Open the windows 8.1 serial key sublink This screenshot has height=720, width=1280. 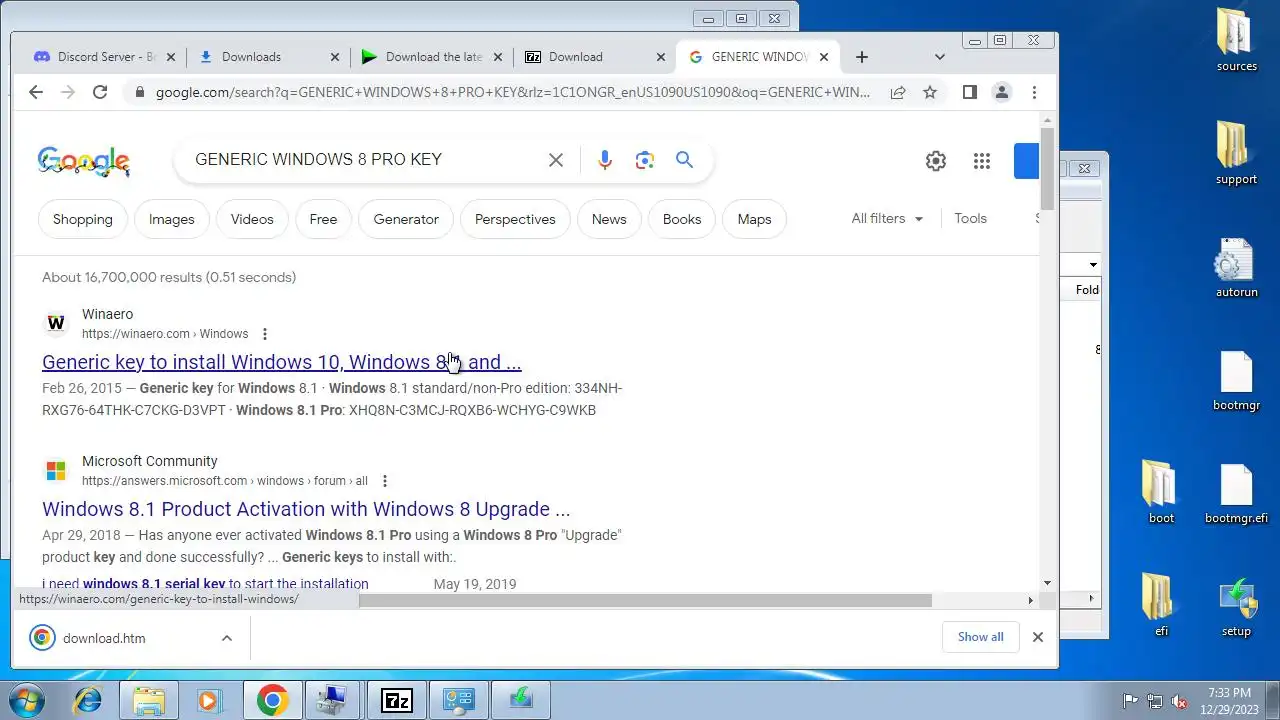click(x=205, y=584)
